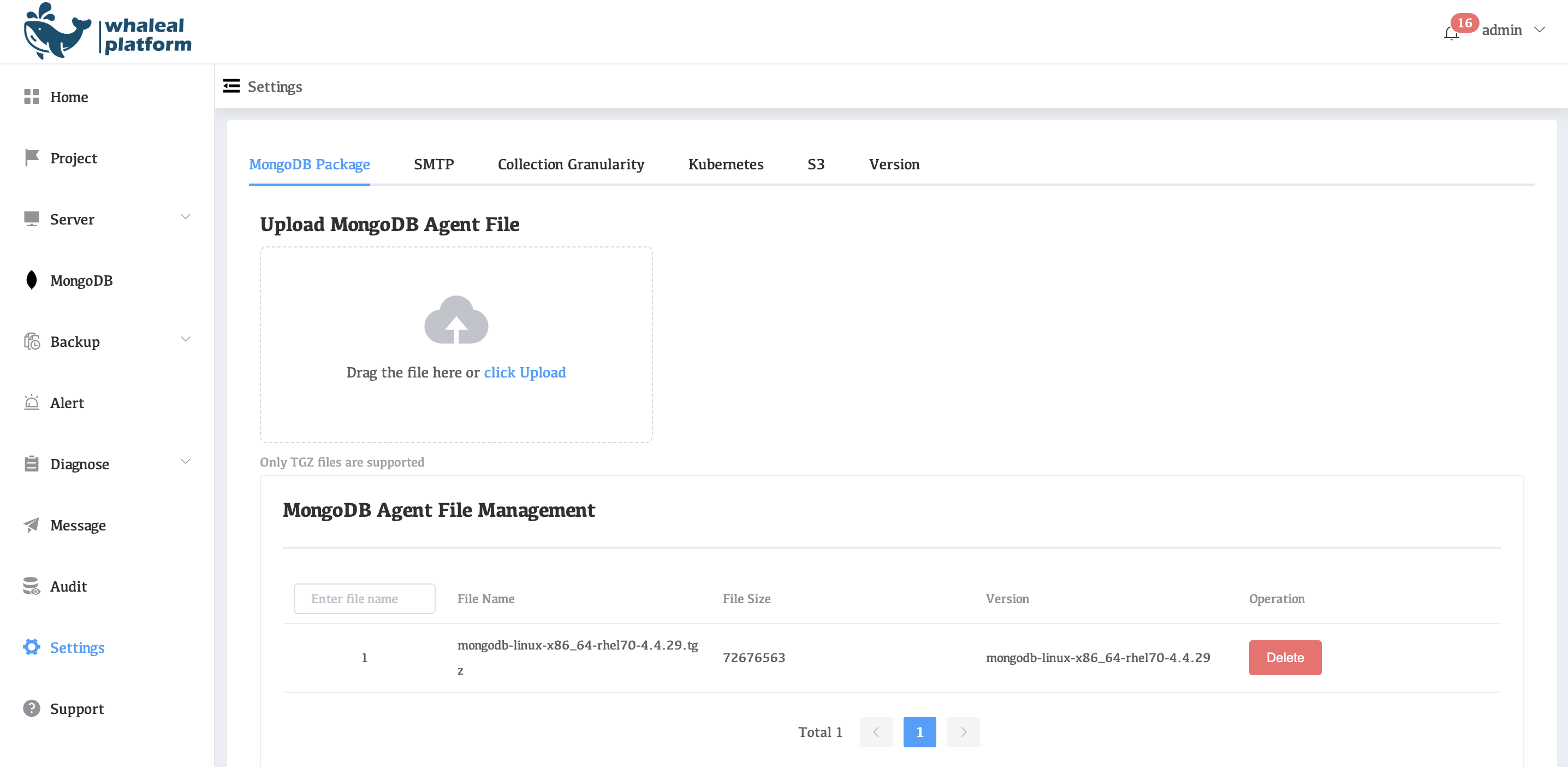Screen dimensions: 1568x767
Task: Click the Audit database icon
Action: point(32,586)
